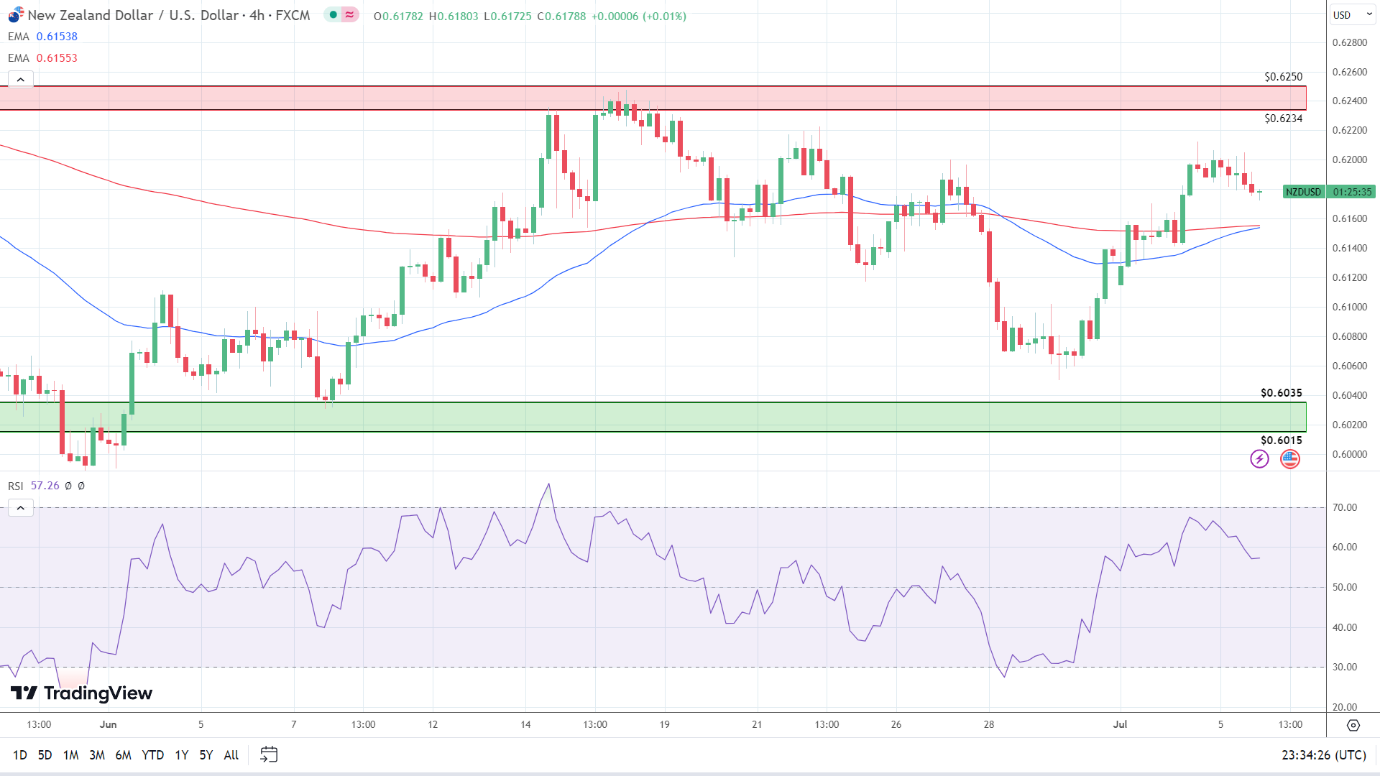This screenshot has width=1380, height=776.
Task: Click the 0.62800 price axis label
Action: 1351,43
